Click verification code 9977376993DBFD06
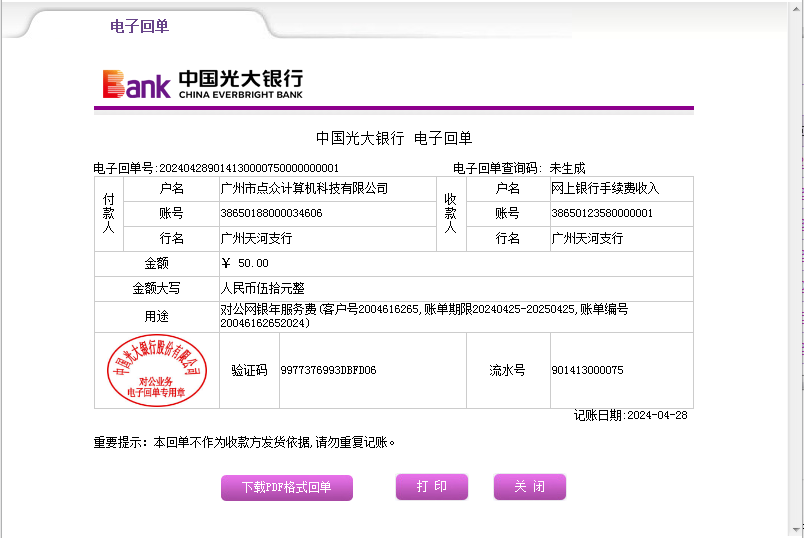The image size is (804, 538). (x=328, y=370)
